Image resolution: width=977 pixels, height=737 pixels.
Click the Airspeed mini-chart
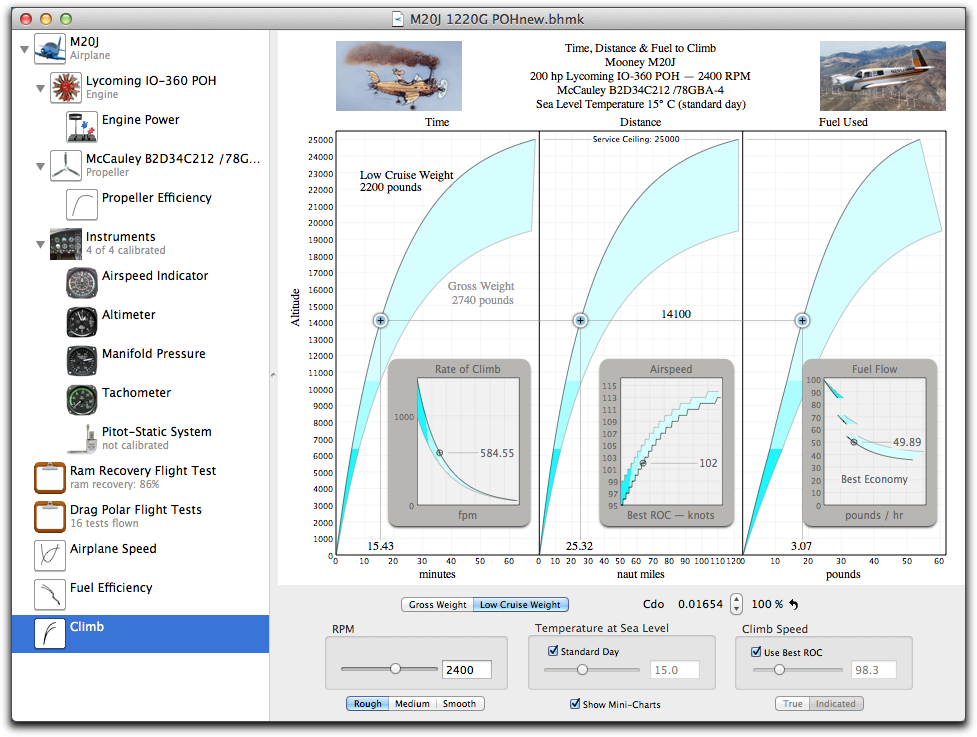[x=666, y=443]
